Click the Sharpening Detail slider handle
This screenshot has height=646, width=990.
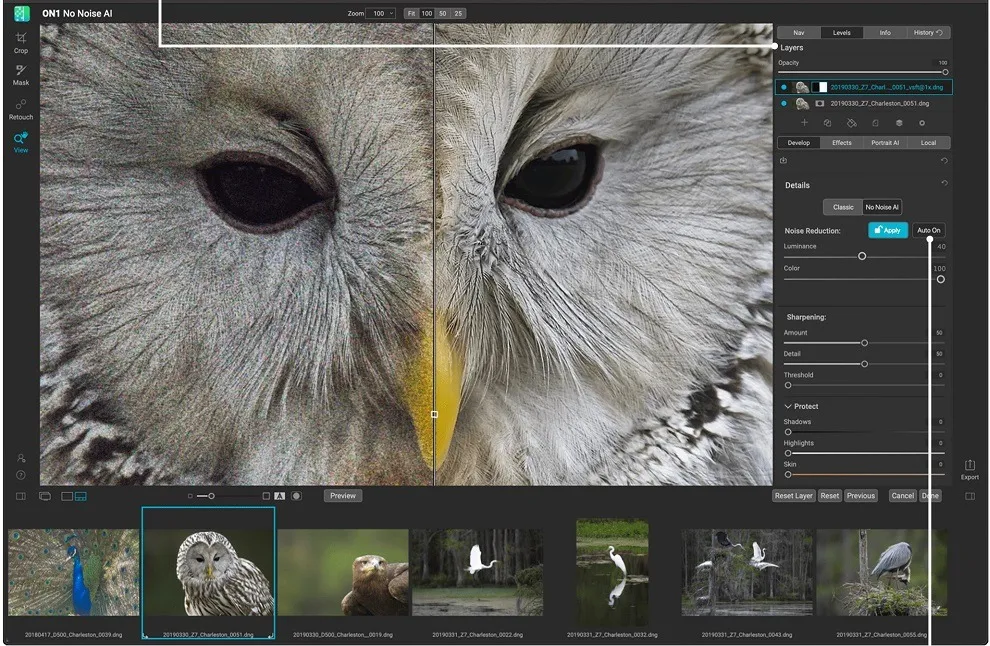tap(864, 364)
